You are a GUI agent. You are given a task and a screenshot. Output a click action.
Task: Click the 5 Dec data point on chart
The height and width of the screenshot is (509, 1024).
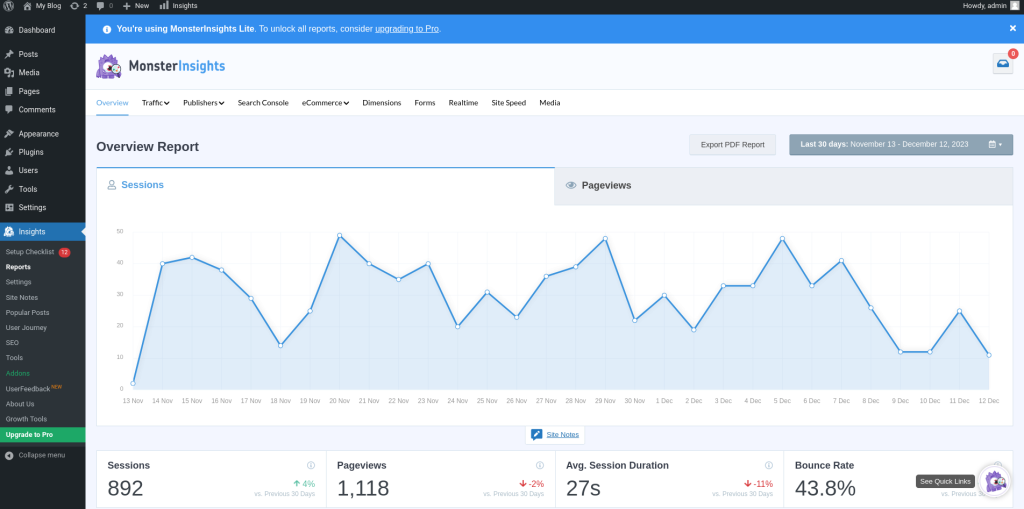(x=782, y=238)
